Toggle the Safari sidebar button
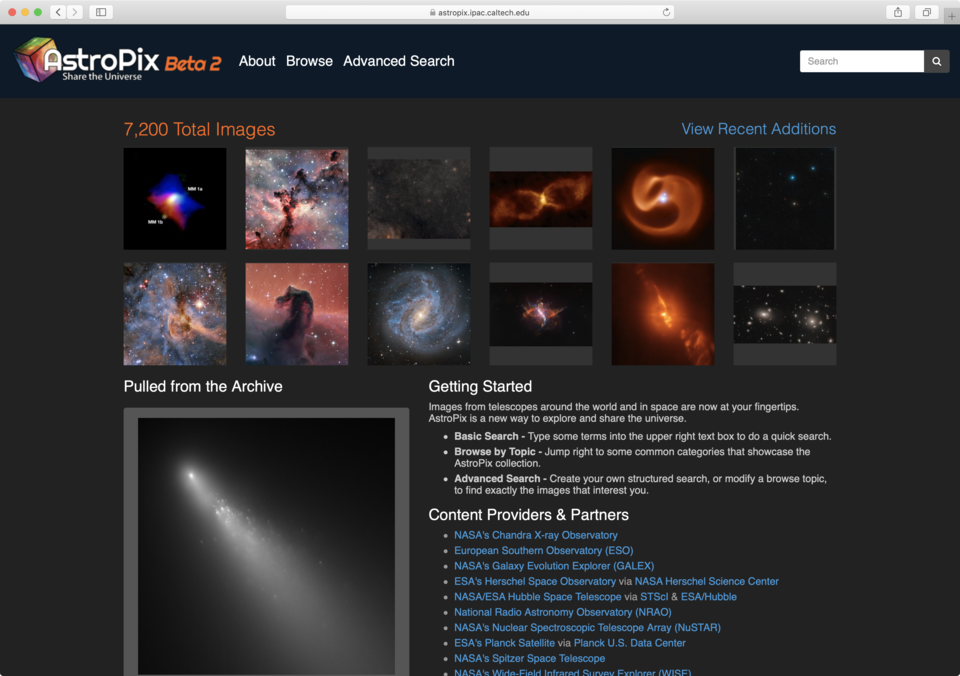This screenshot has height=676, width=960. (101, 12)
